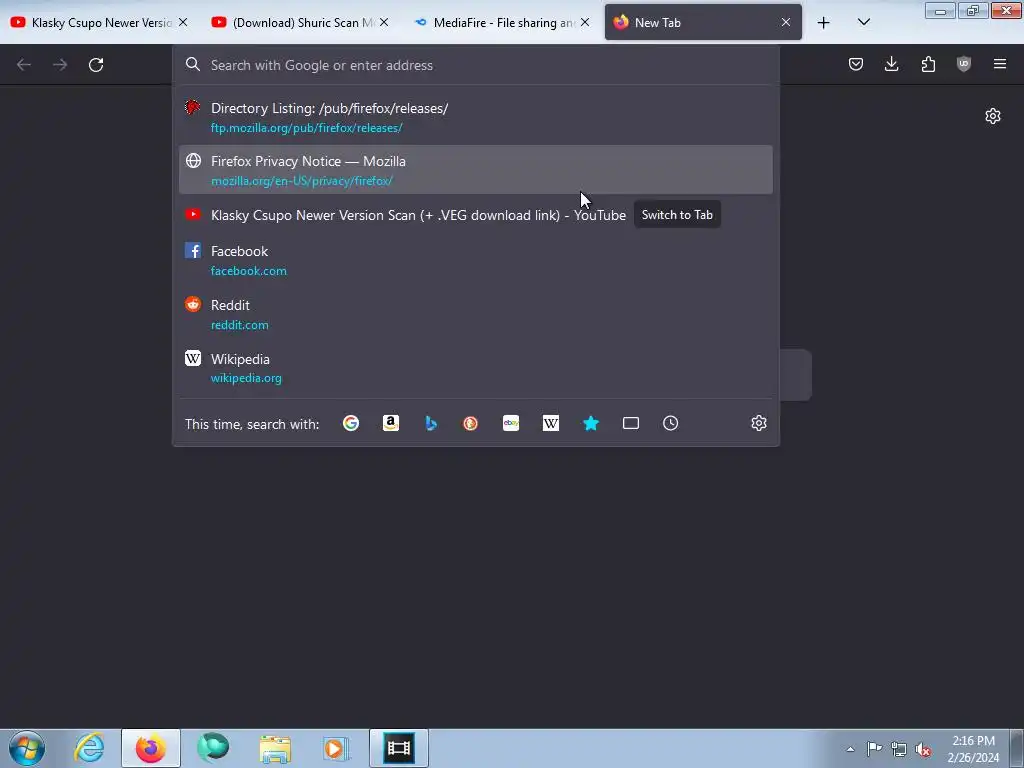
Task: Open the taskbar clock and date
Action: pos(973,749)
